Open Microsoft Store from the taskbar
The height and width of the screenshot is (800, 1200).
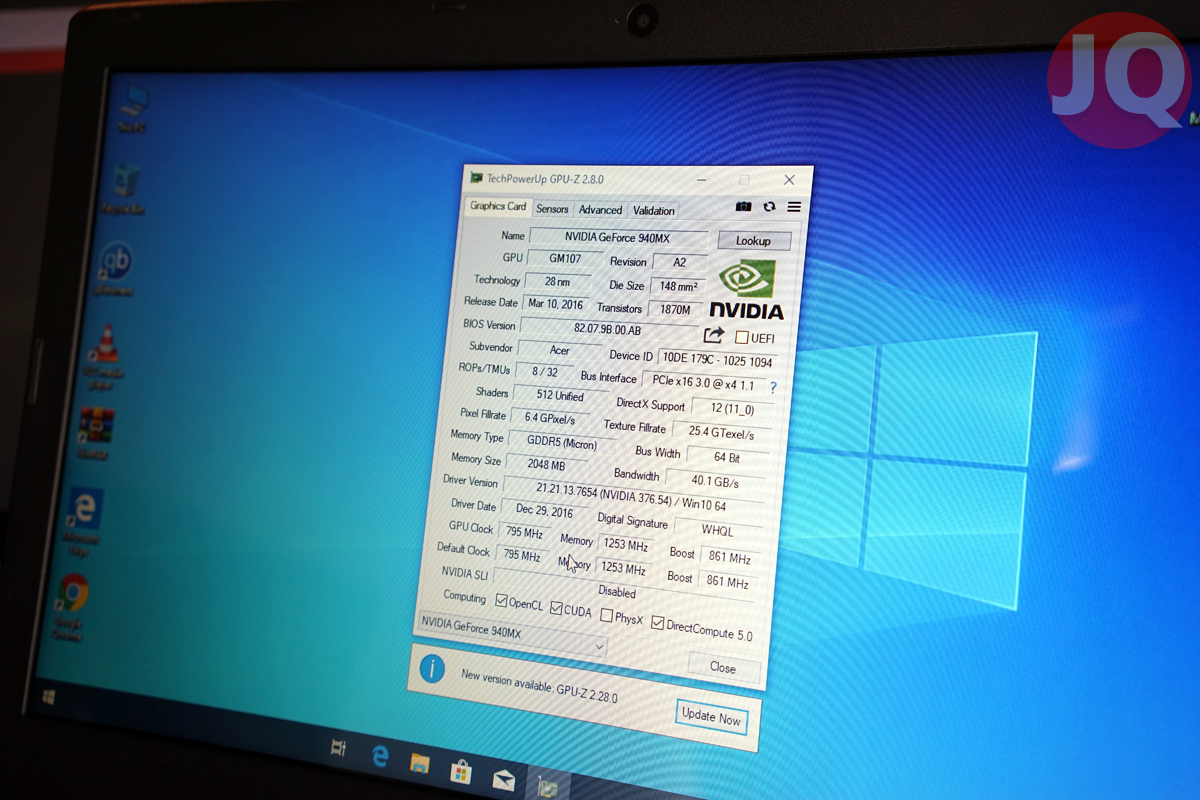click(461, 771)
